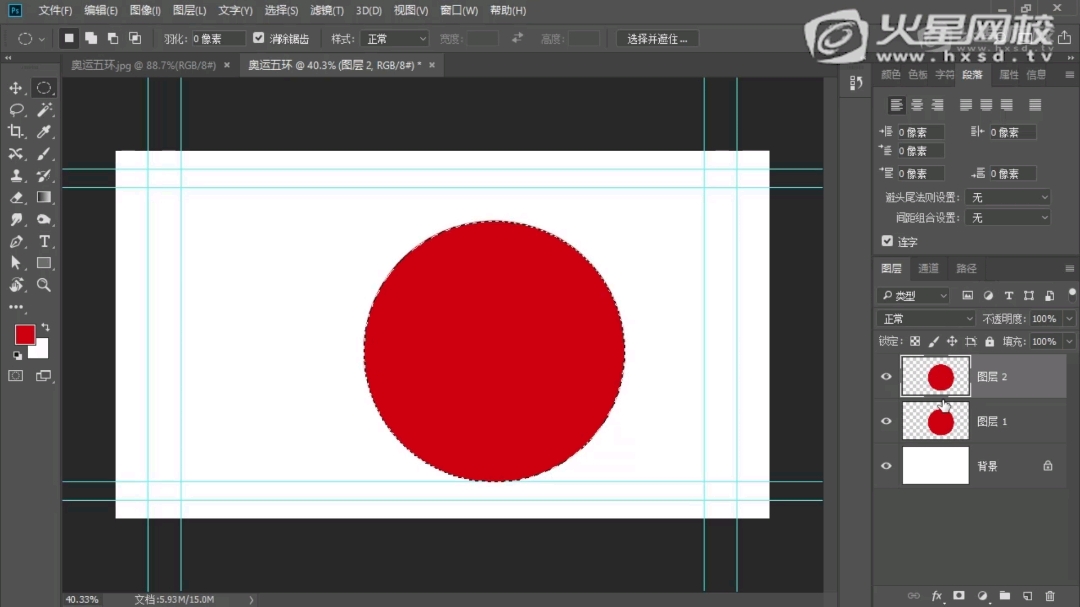The width and height of the screenshot is (1080, 607).
Task: Select the Pen tool
Action: pyautogui.click(x=16, y=242)
